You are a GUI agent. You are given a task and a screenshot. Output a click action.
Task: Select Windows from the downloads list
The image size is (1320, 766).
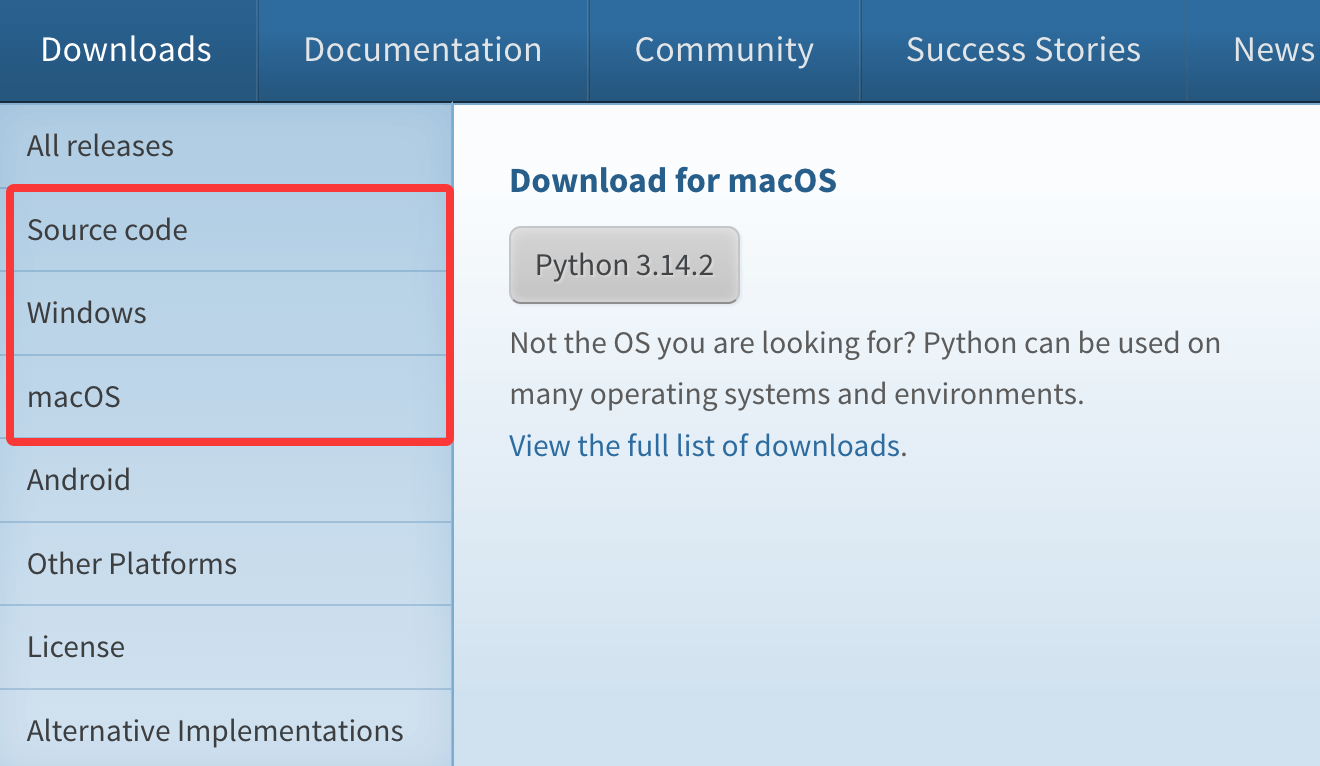coord(87,313)
